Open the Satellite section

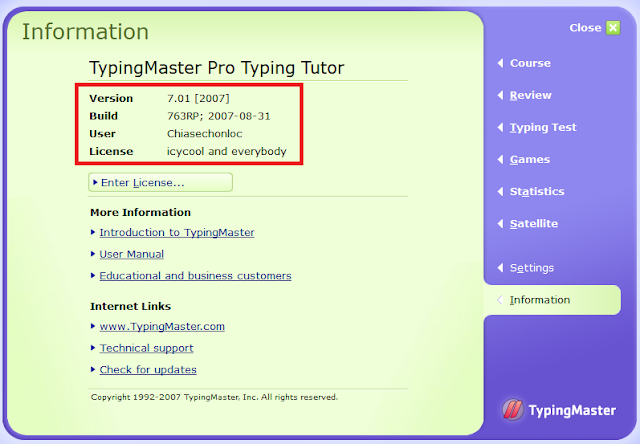[x=534, y=224]
